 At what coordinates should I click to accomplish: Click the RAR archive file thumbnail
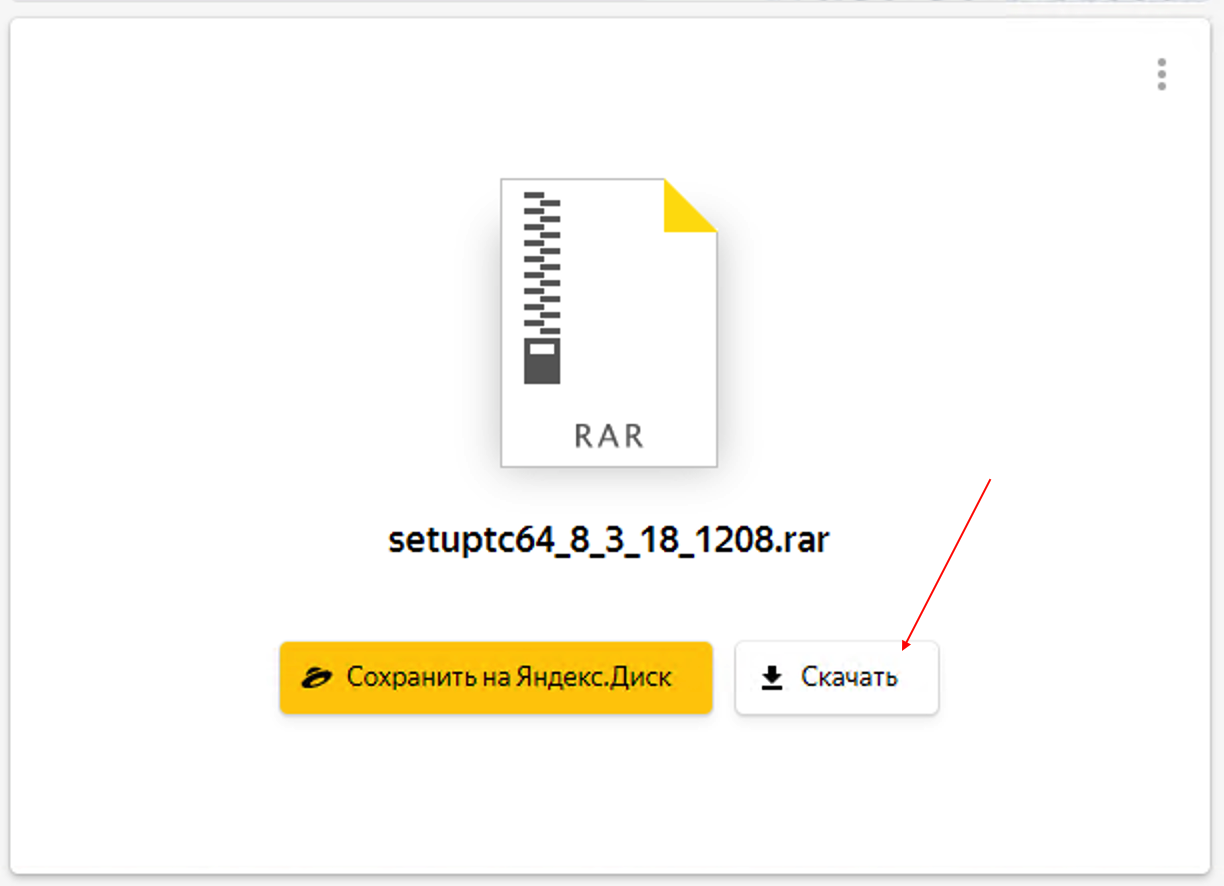[609, 322]
